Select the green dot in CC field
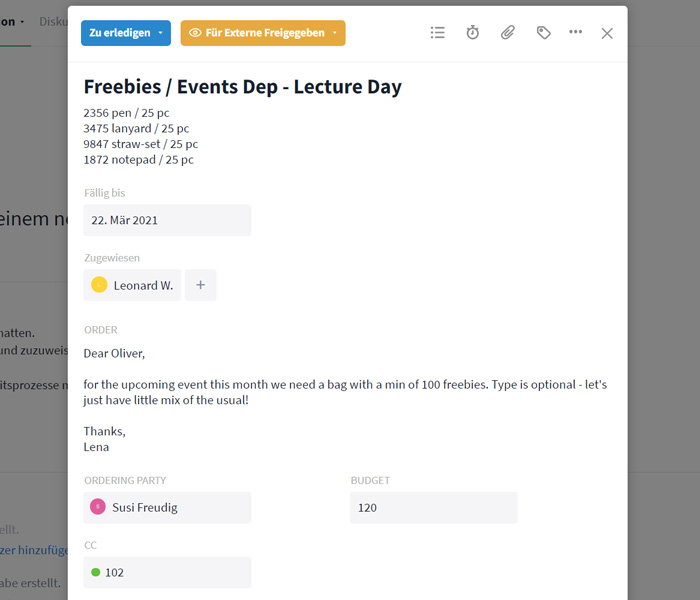Screen dimensions: 700x600 [x=96, y=572]
